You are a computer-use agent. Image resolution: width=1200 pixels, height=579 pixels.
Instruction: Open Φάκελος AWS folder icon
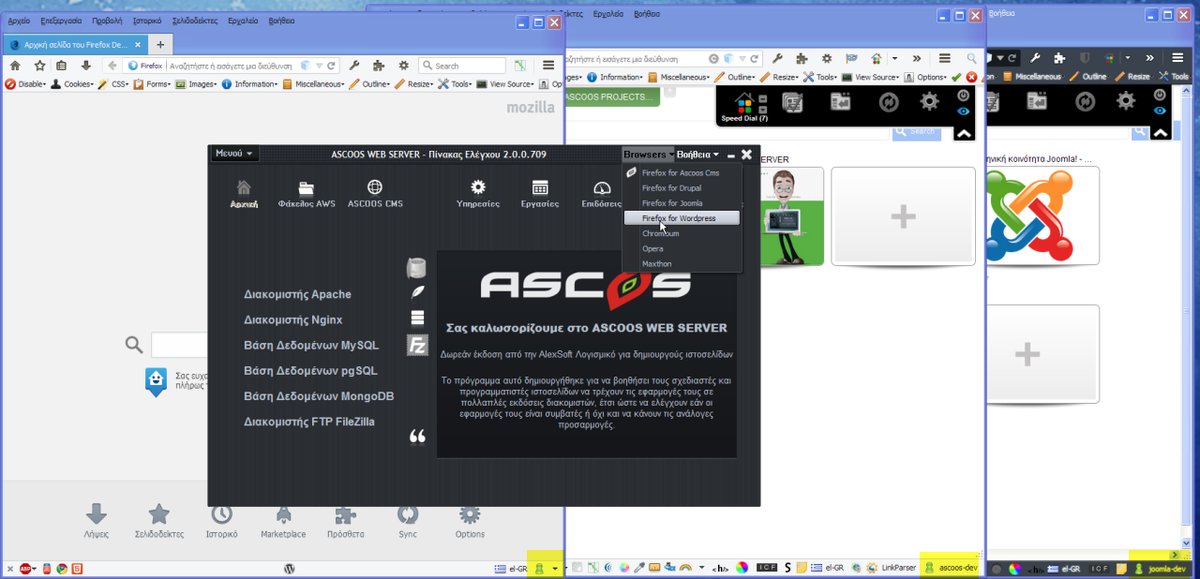[x=306, y=187]
